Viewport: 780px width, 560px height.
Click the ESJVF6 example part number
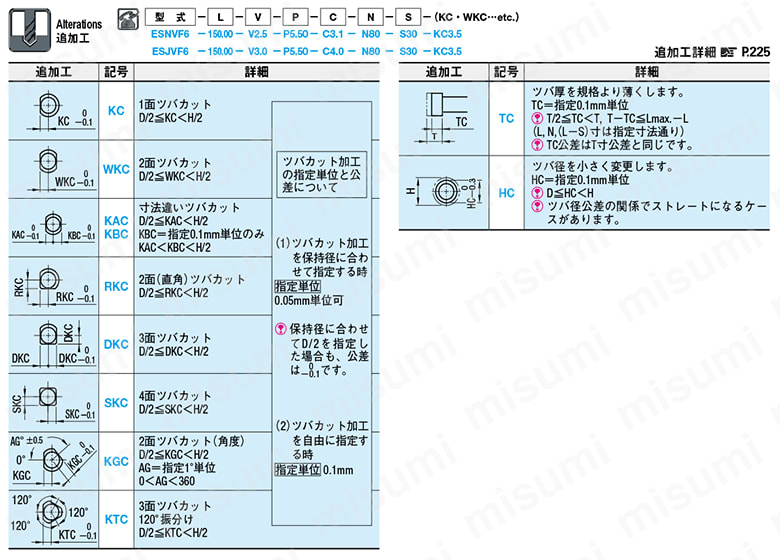coord(170,51)
